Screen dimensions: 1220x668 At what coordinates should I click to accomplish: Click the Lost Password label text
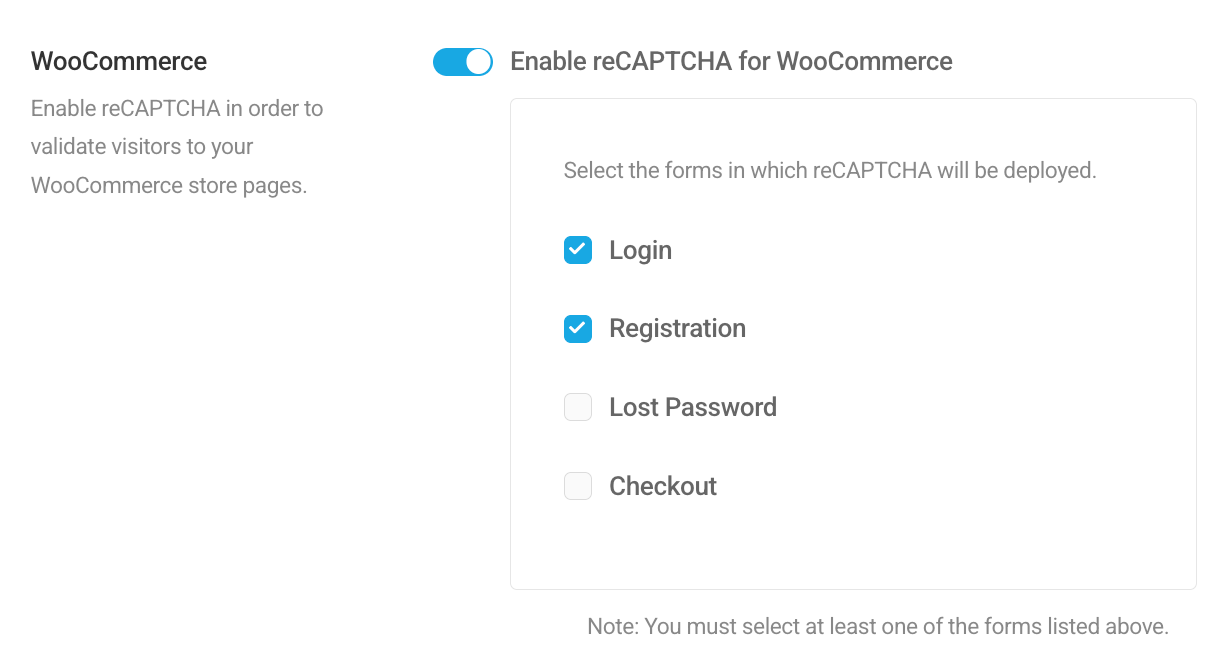click(692, 407)
